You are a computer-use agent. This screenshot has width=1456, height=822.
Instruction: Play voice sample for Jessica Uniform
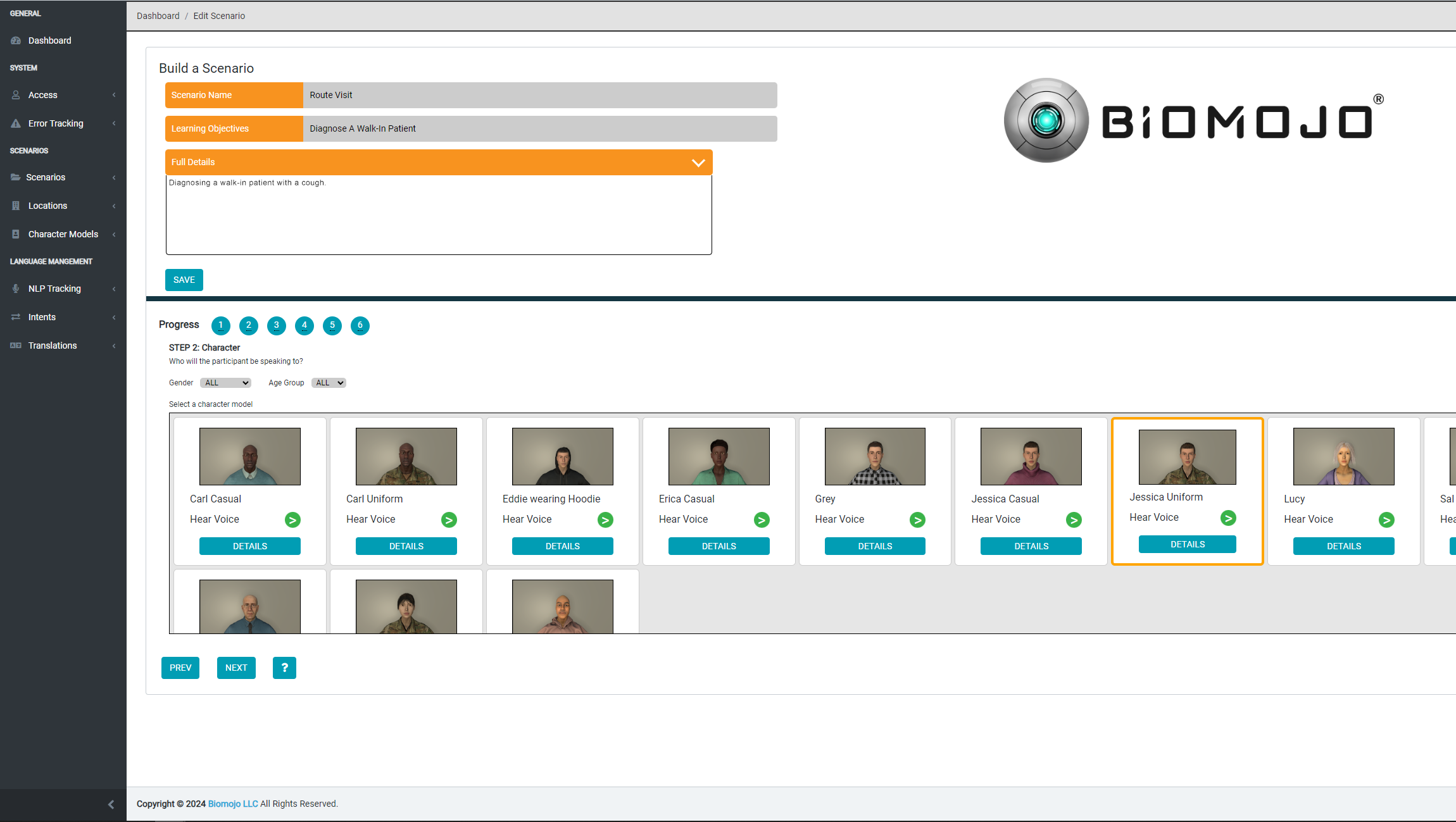(1228, 518)
